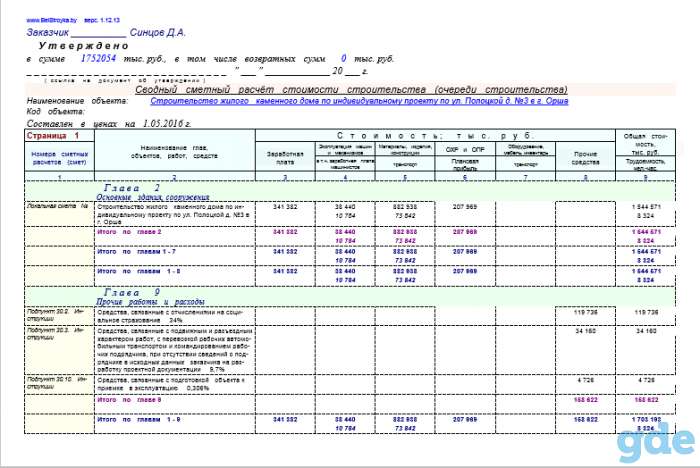
Task: Click the approved sum value 1752054
Action: [98, 58]
